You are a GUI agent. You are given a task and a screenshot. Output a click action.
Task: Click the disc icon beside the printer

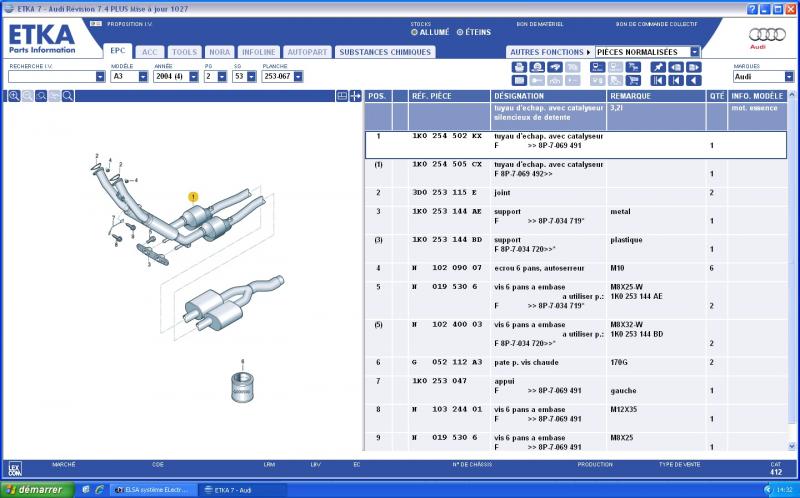537,67
